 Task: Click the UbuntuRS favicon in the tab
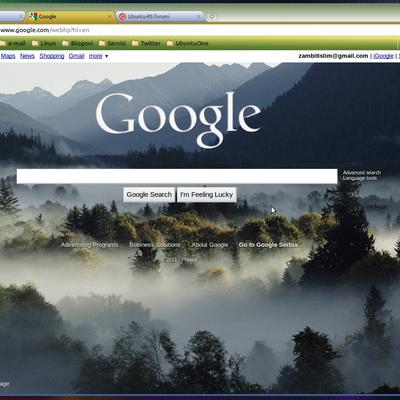click(x=122, y=16)
